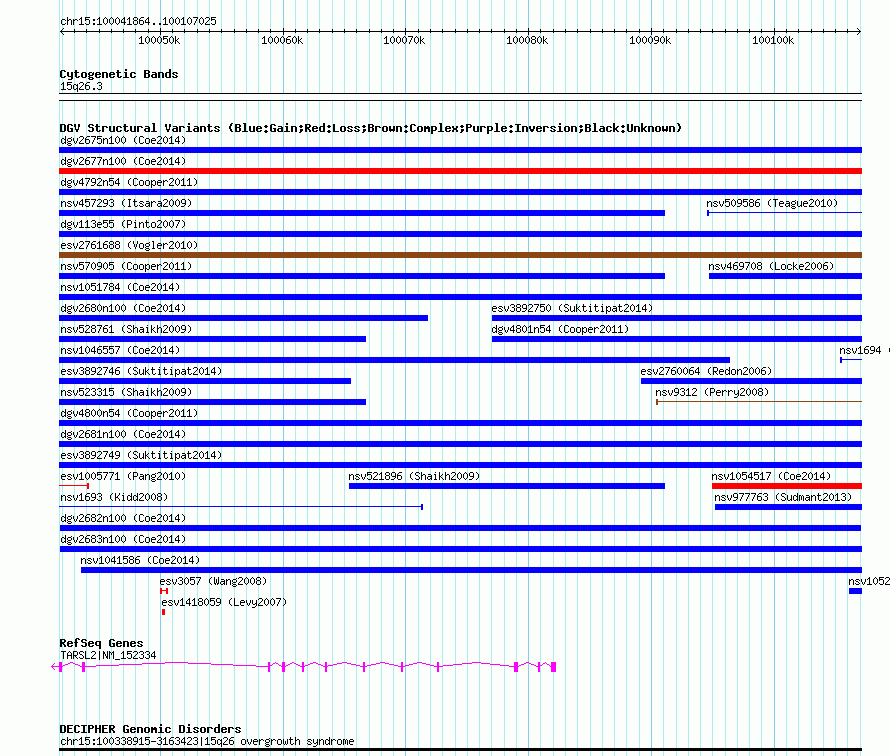Screen dimensions: 890x756
Task: Click the brown esv2761688 (Vogler2010) complex bar
Action: tap(460, 255)
